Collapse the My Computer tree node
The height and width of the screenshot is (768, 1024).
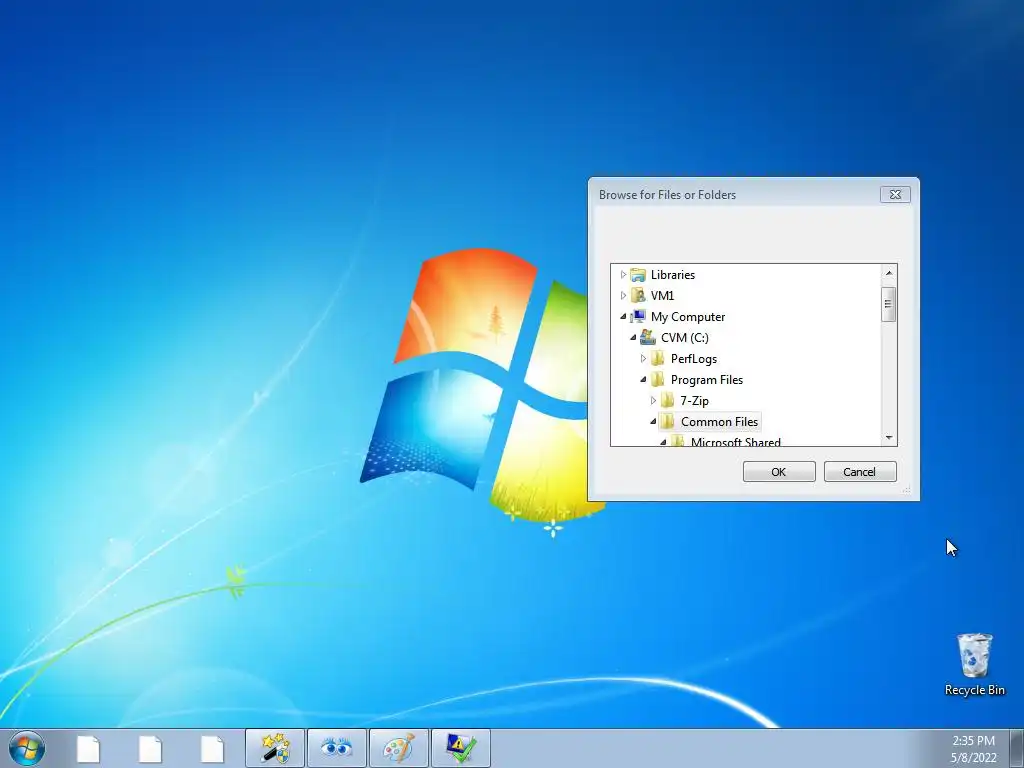click(x=623, y=317)
